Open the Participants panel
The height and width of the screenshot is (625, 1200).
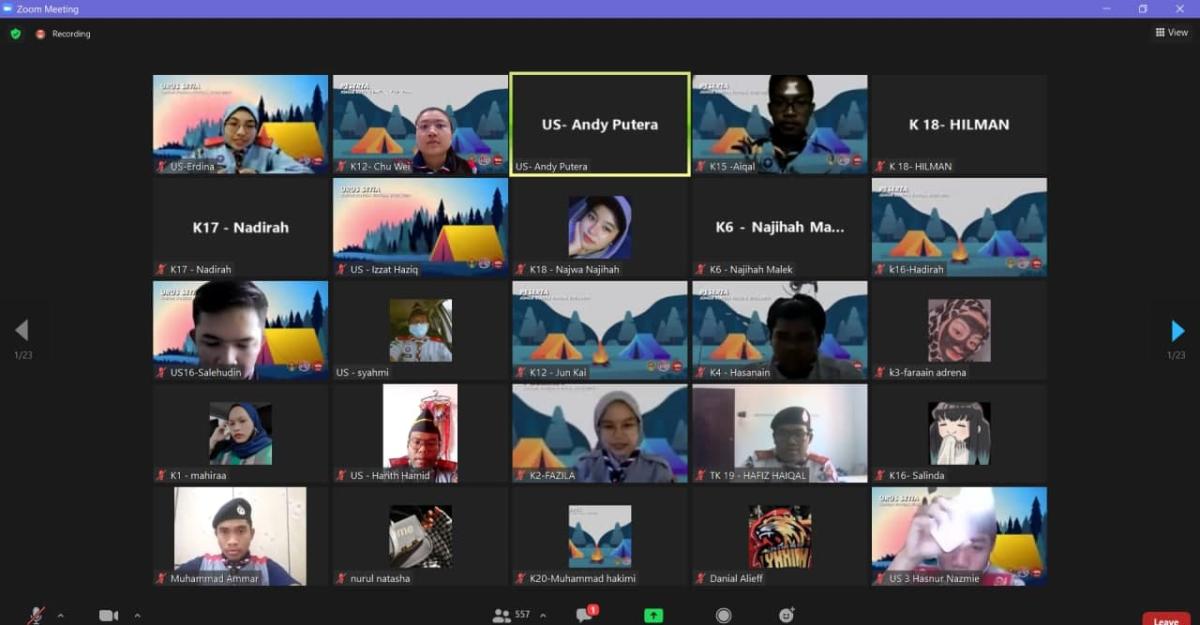pyautogui.click(x=502, y=615)
